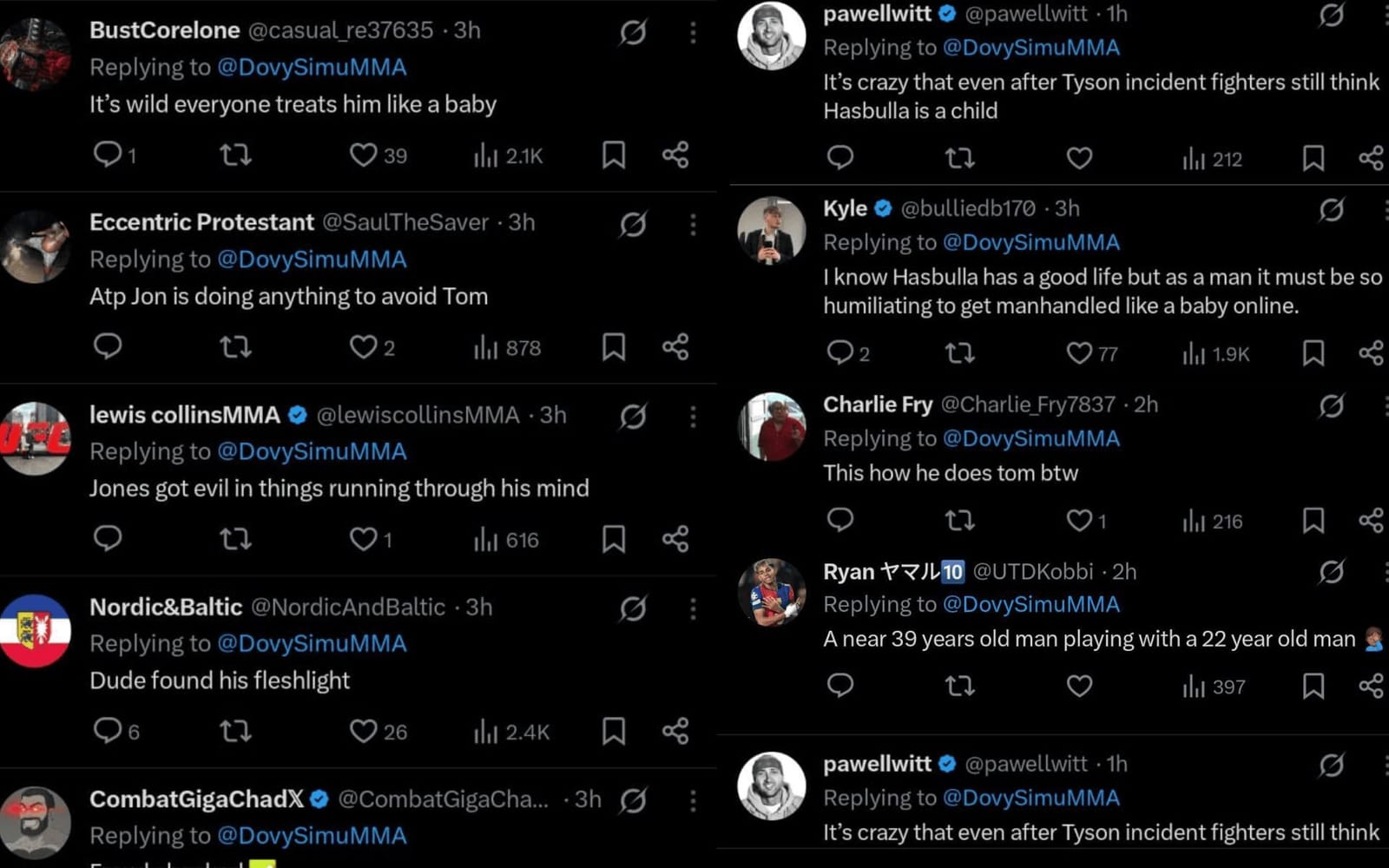
Task: Open more menu for Nordic&Baltic tweet
Action: click(x=693, y=608)
